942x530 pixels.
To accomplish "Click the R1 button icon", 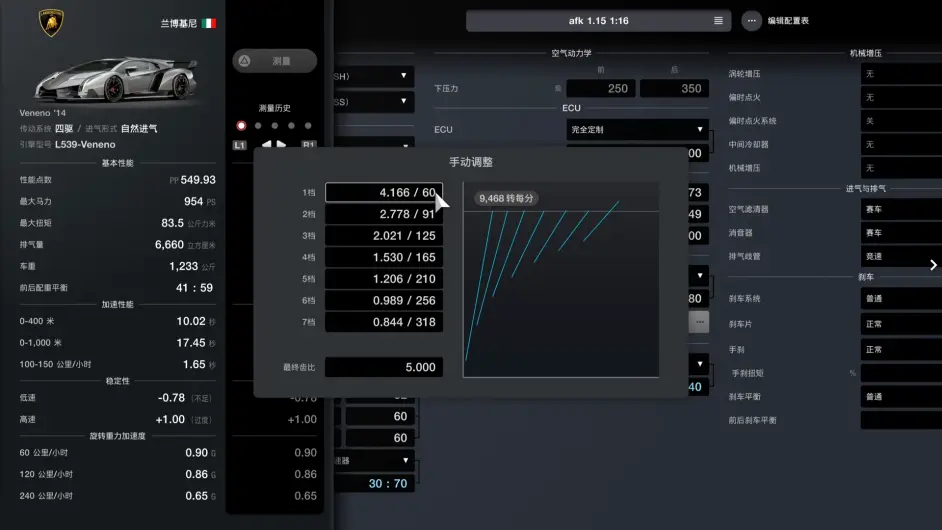I will click(x=308, y=145).
